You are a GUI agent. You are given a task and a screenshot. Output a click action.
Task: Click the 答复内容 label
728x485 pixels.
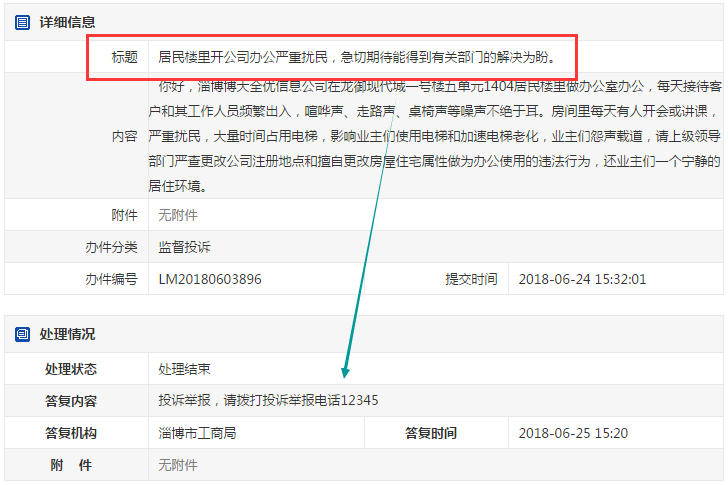tap(71, 401)
